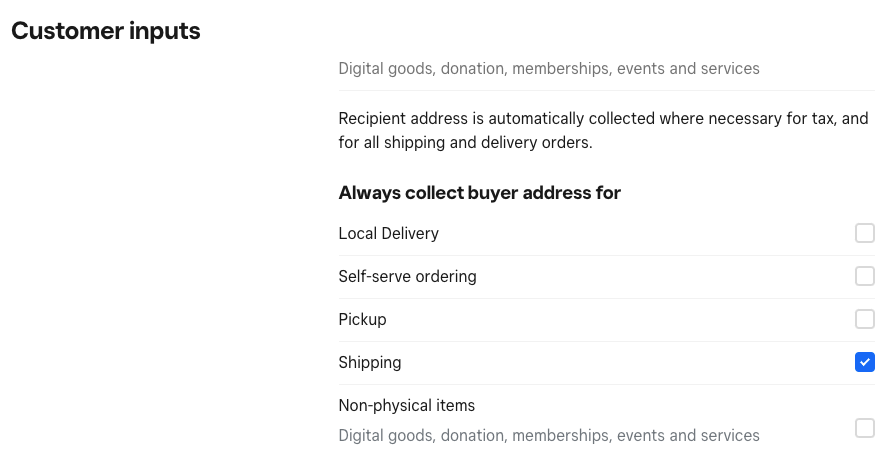The height and width of the screenshot is (457, 890).
Task: Tick the Self-serve ordering checkbox
Action: (865, 276)
